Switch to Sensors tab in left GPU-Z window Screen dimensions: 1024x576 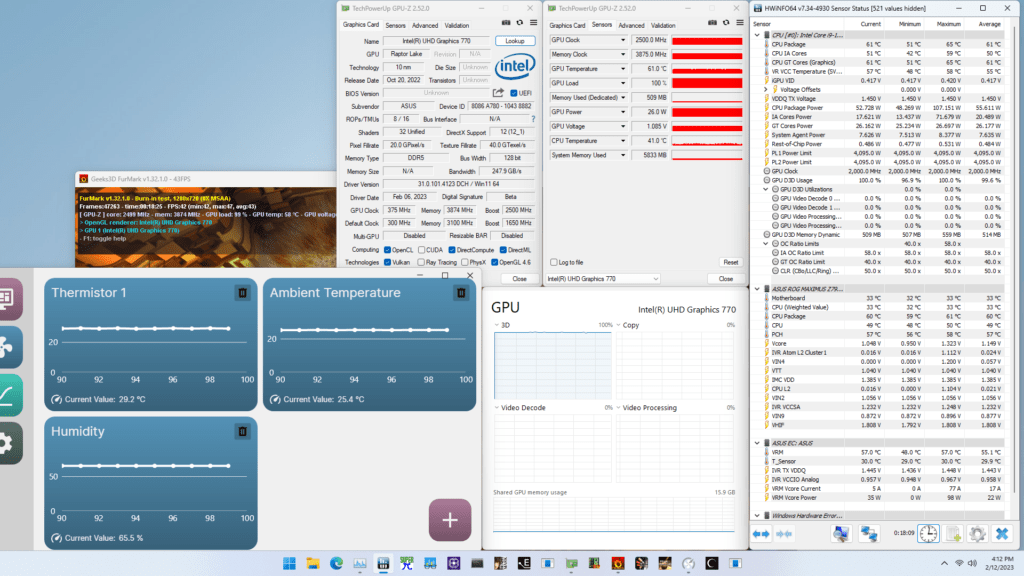[x=395, y=25]
